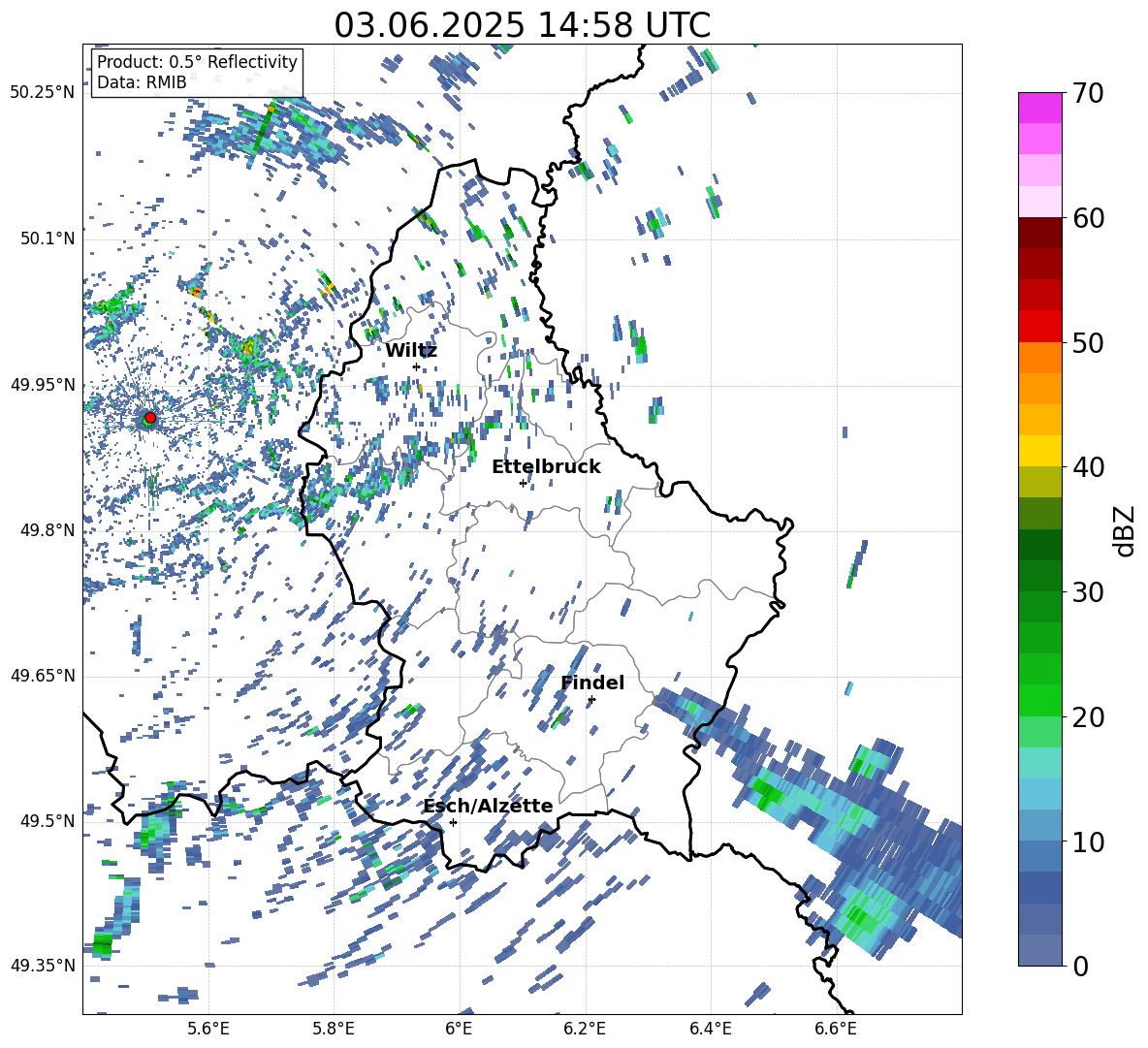Click the 10 tick label on colorbar
This screenshot has width=1148, height=1048.
(x=1088, y=842)
